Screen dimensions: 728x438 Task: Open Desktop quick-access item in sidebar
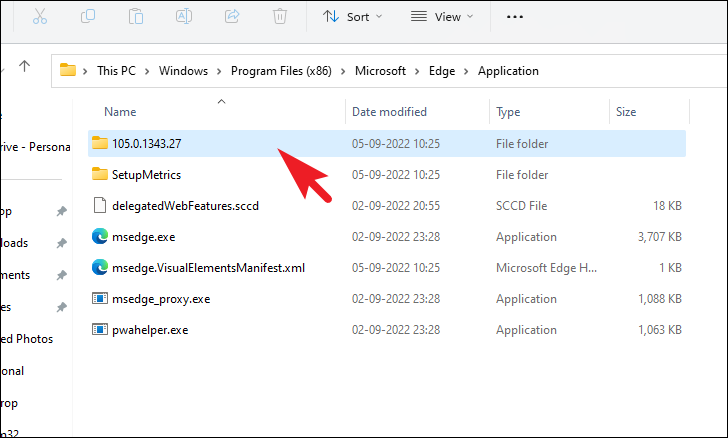point(6,212)
